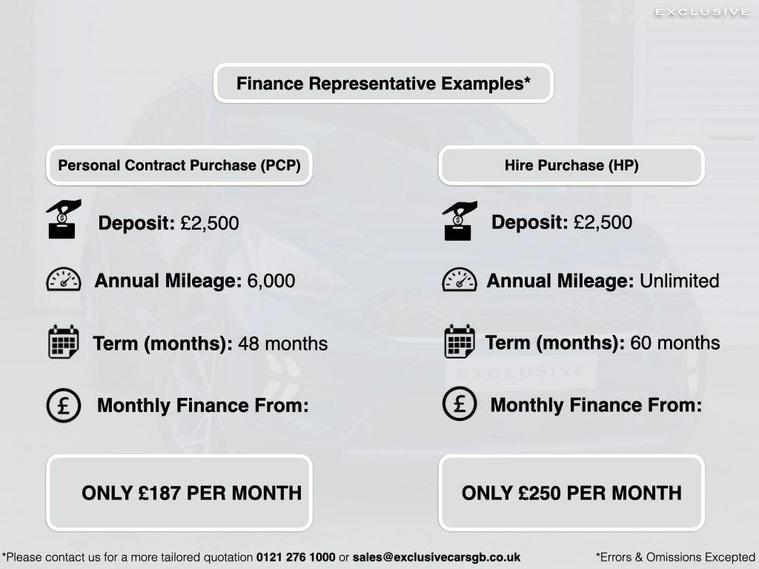The image size is (759, 569).
Task: Click the Errors & Omissions Excepted note
Action: point(675,557)
